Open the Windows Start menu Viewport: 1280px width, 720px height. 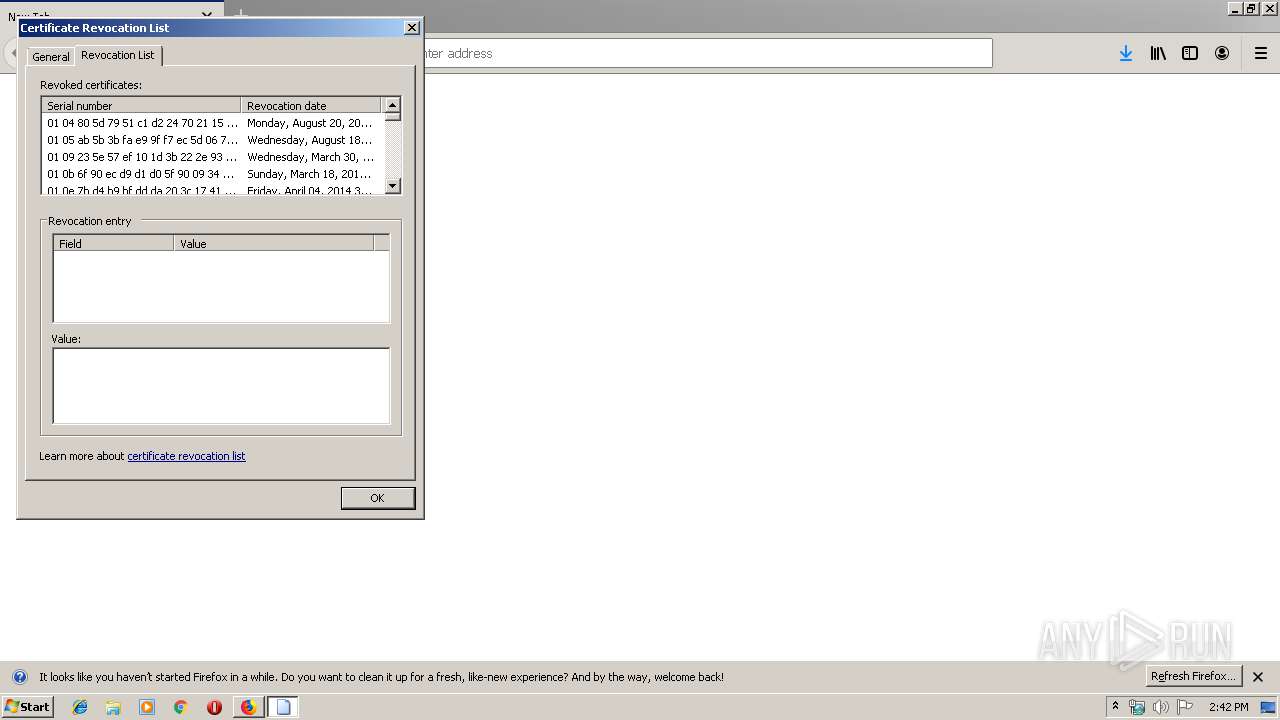point(27,707)
